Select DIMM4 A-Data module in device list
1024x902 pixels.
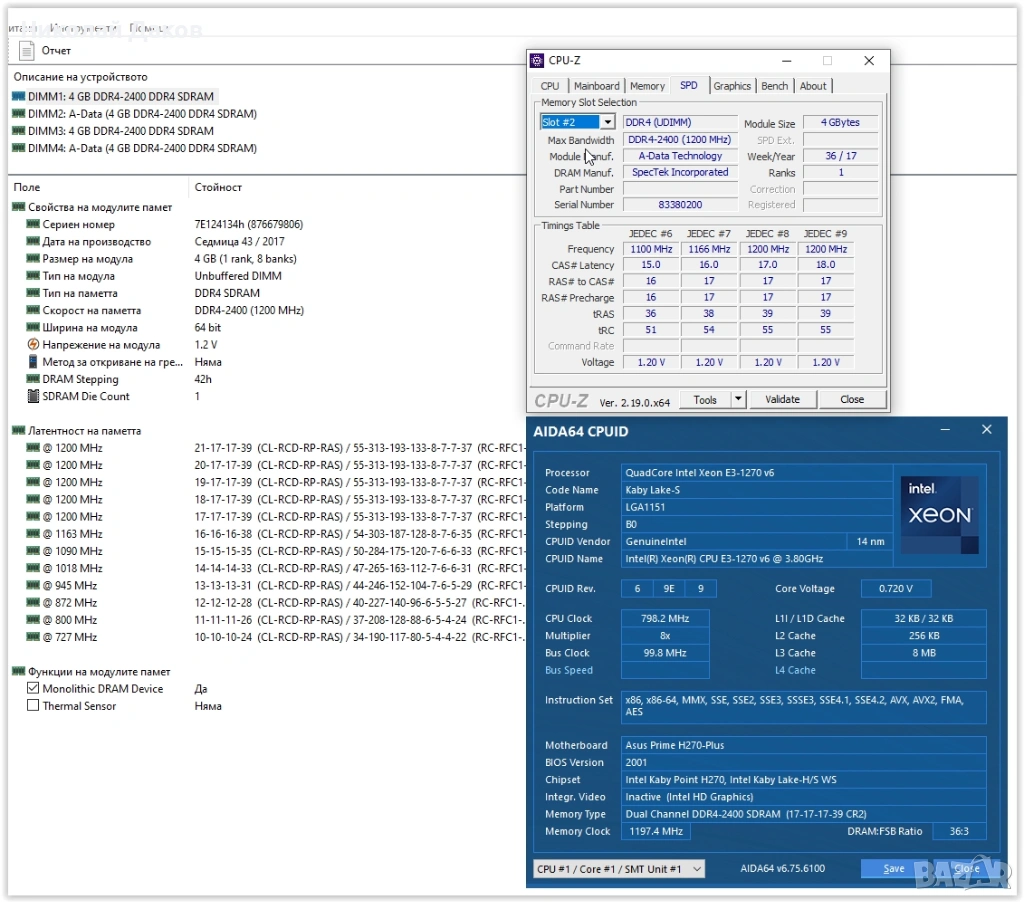pos(134,148)
